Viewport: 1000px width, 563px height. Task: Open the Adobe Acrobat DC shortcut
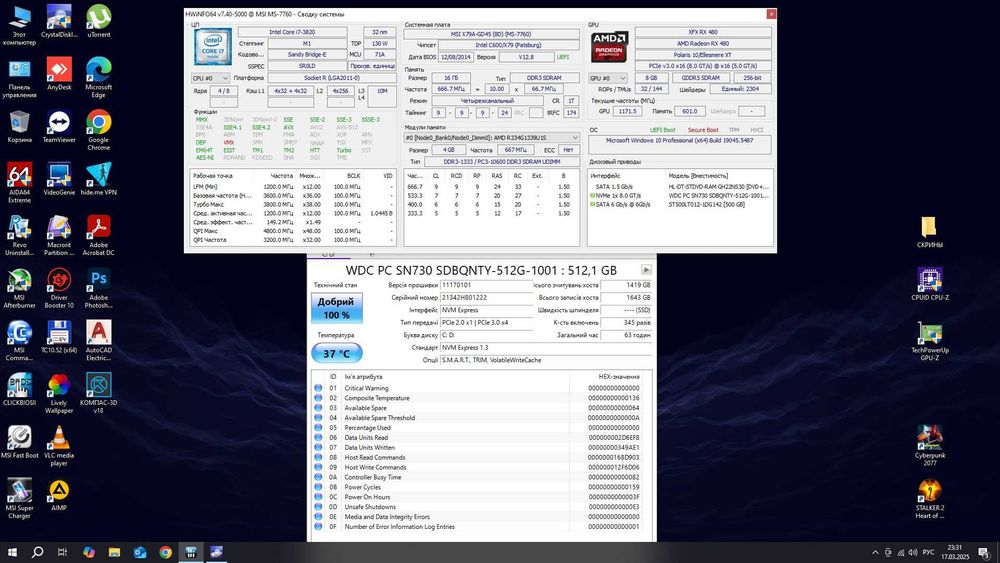98,235
